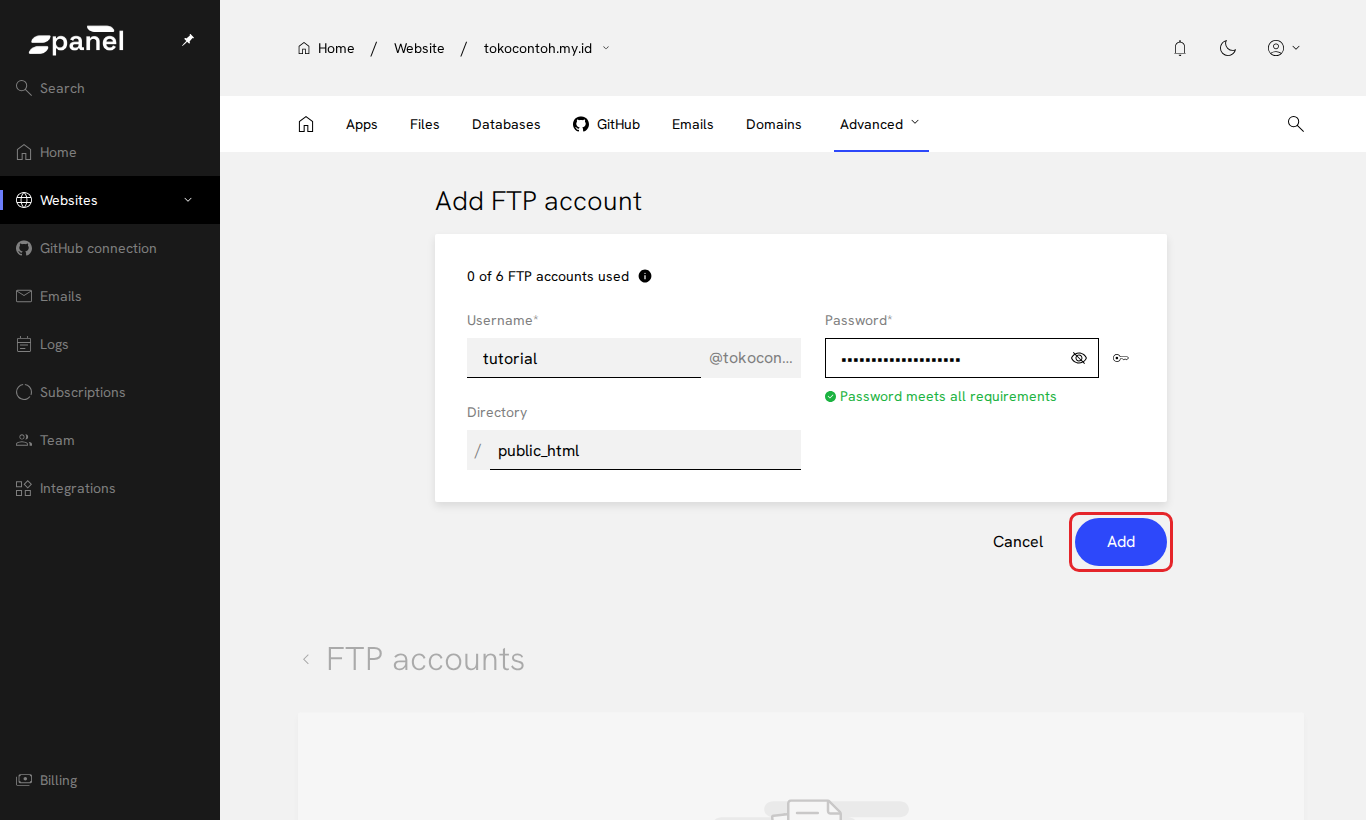This screenshot has height=820, width=1366.
Task: Open the GitHub tab
Action: [x=606, y=124]
